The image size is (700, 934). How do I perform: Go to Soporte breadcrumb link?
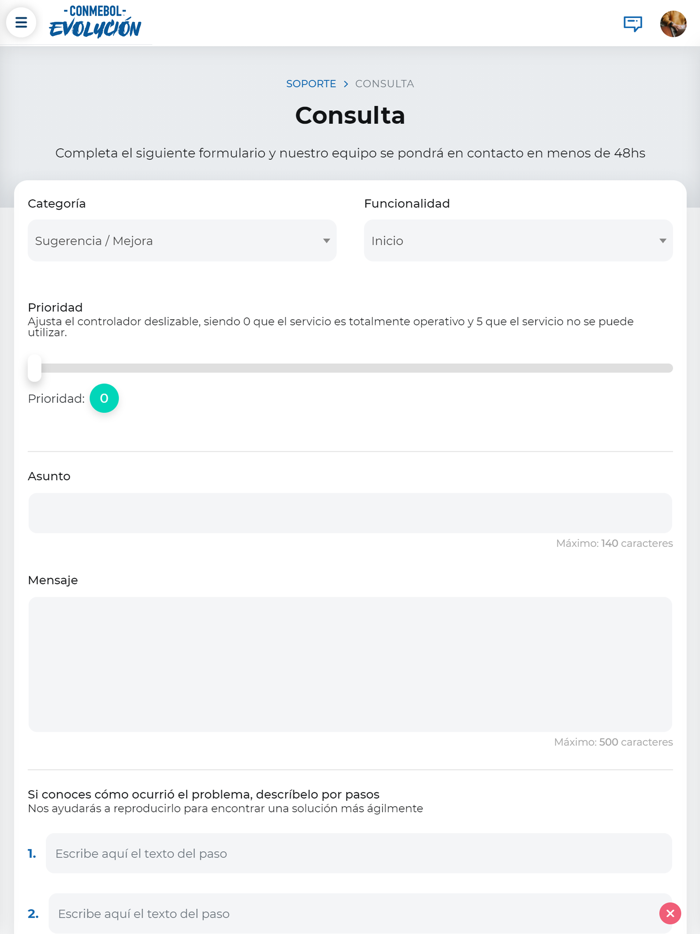(x=311, y=84)
